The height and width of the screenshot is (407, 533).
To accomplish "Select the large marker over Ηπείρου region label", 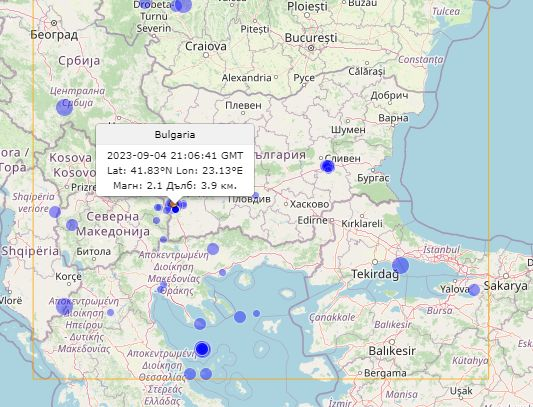I will click(64, 306).
